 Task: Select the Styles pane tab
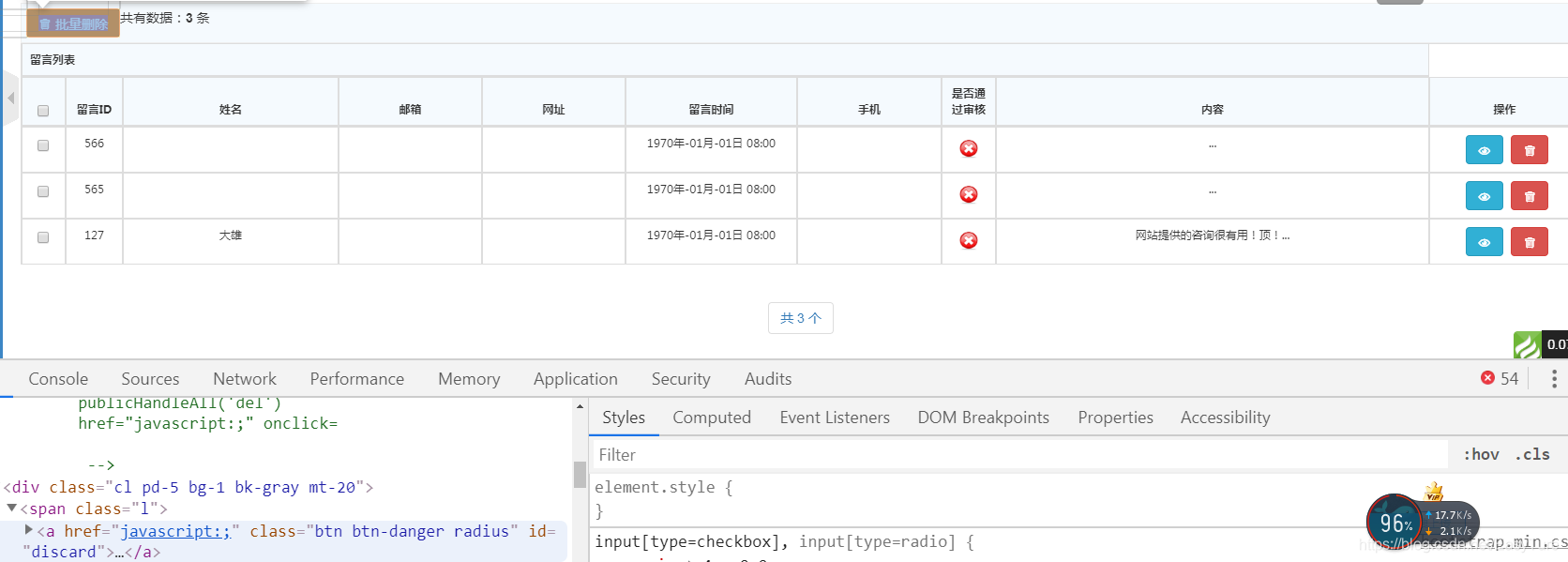click(x=624, y=418)
